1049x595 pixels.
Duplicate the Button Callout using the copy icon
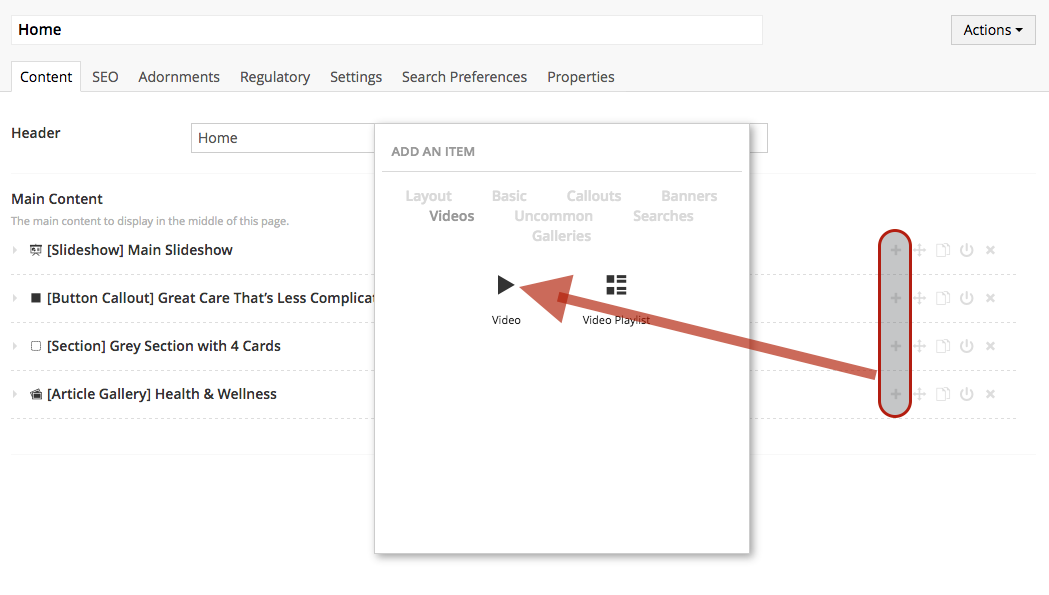[942, 297]
